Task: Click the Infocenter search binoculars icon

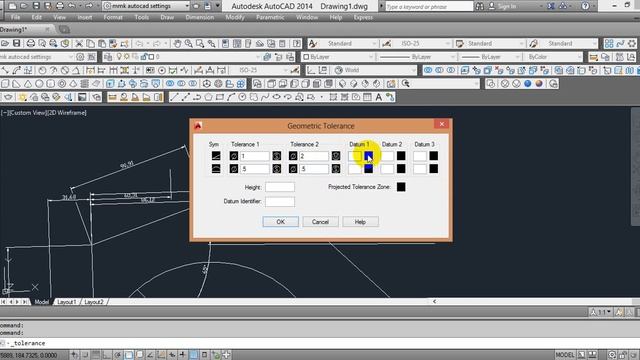Action: pyautogui.click(x=480, y=6)
